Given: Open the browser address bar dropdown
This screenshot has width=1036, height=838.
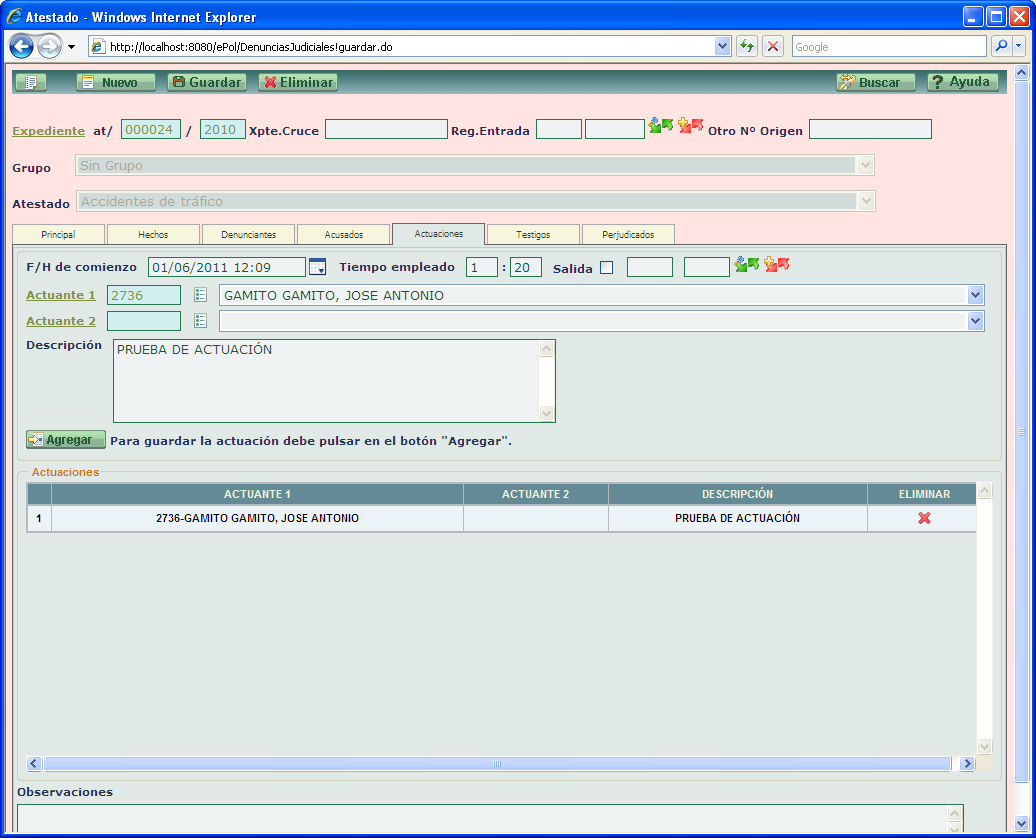Looking at the screenshot, I should coord(723,47).
